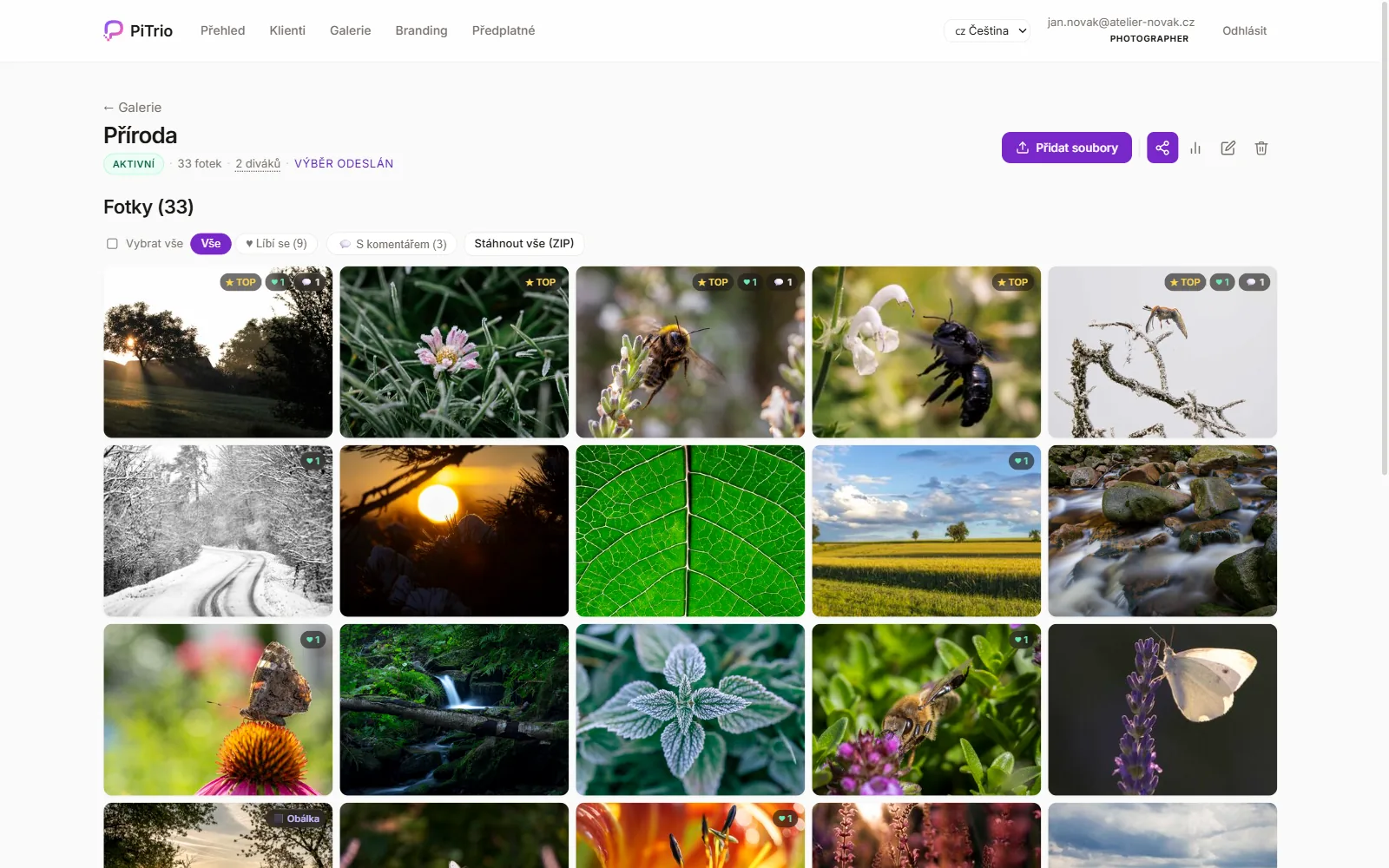Go back via ← Galerie link
The height and width of the screenshot is (868, 1389).
pyautogui.click(x=132, y=108)
